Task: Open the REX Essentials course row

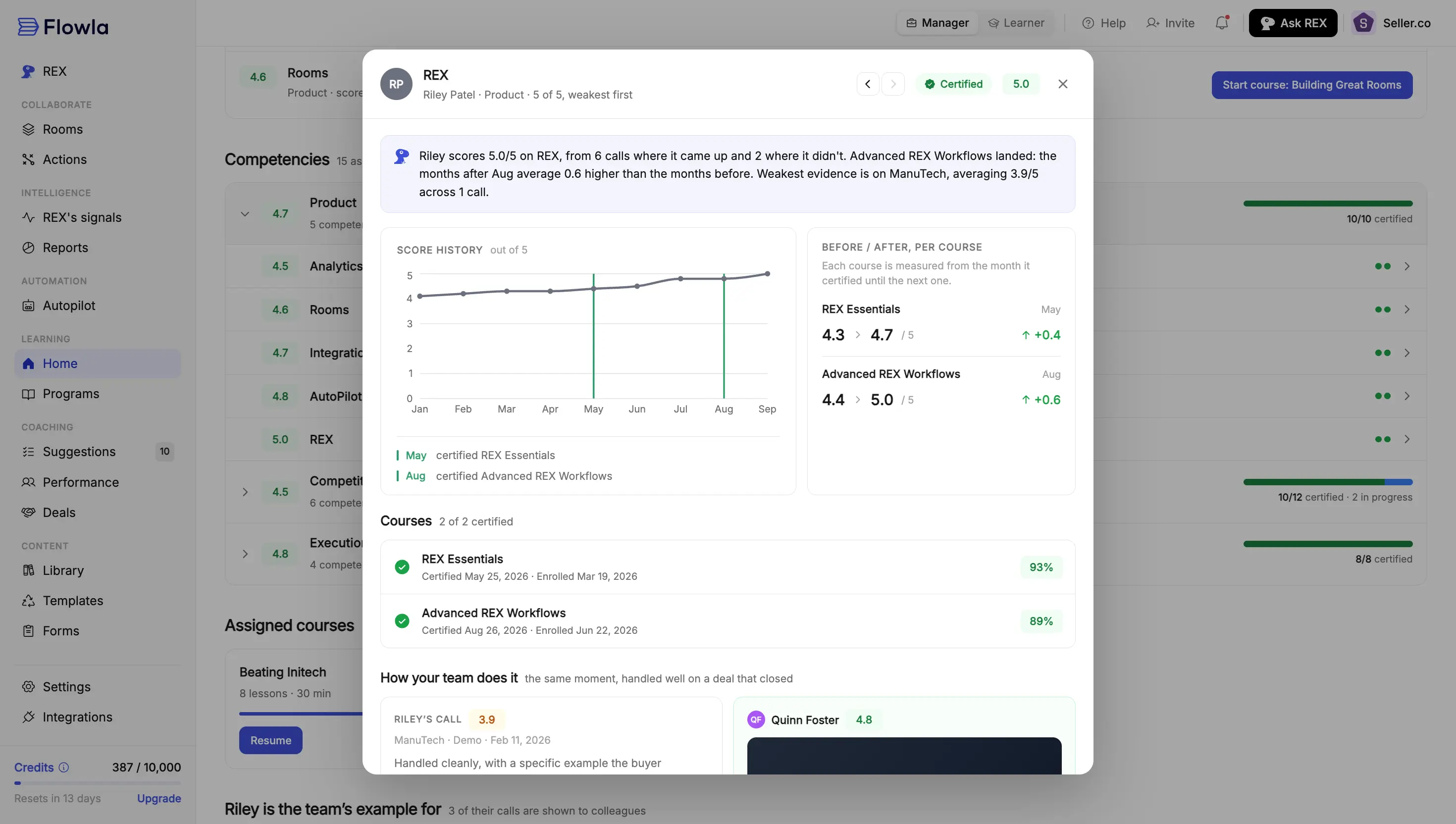Action: pos(728,567)
